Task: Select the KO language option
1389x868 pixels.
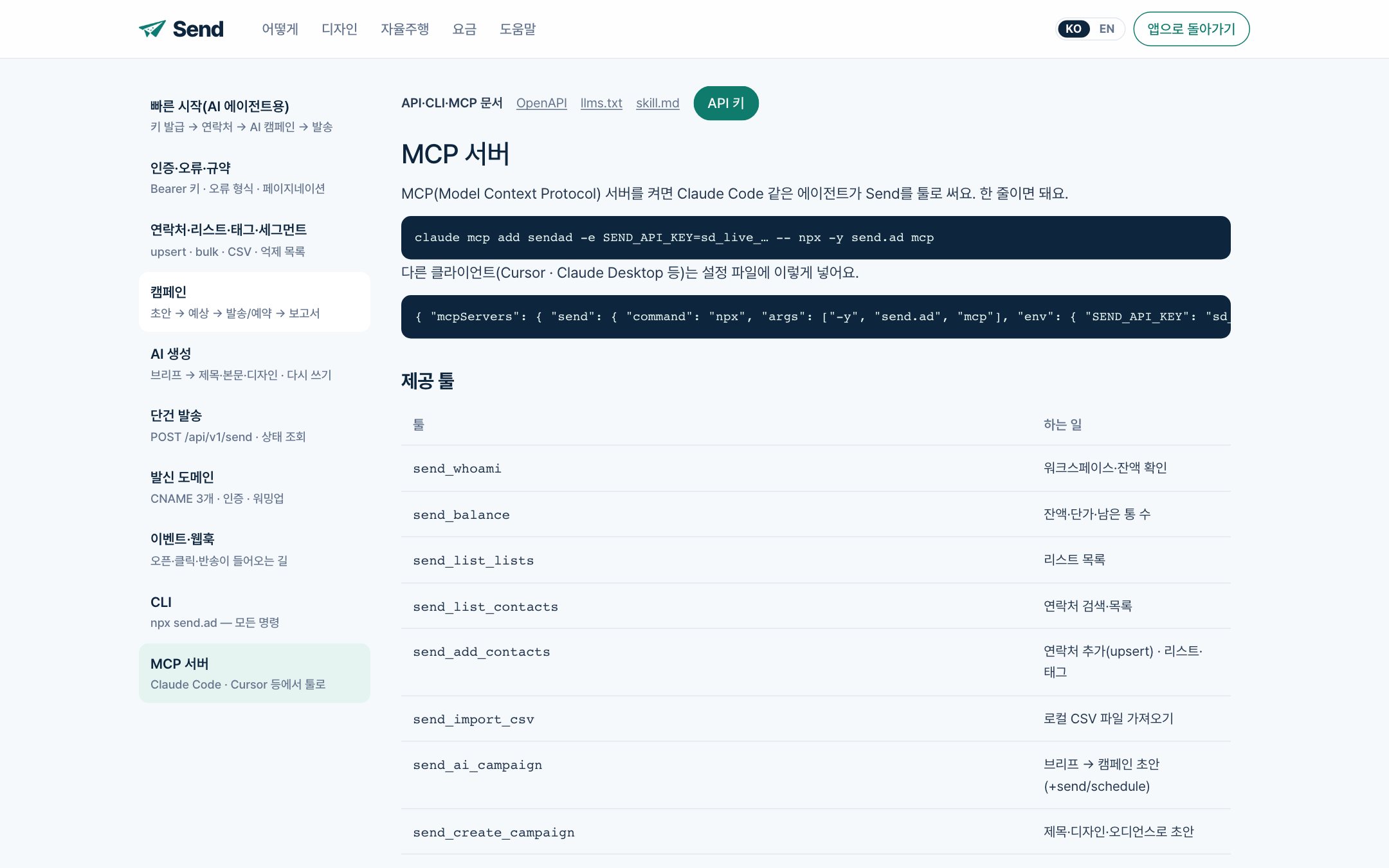Action: coord(1073,29)
